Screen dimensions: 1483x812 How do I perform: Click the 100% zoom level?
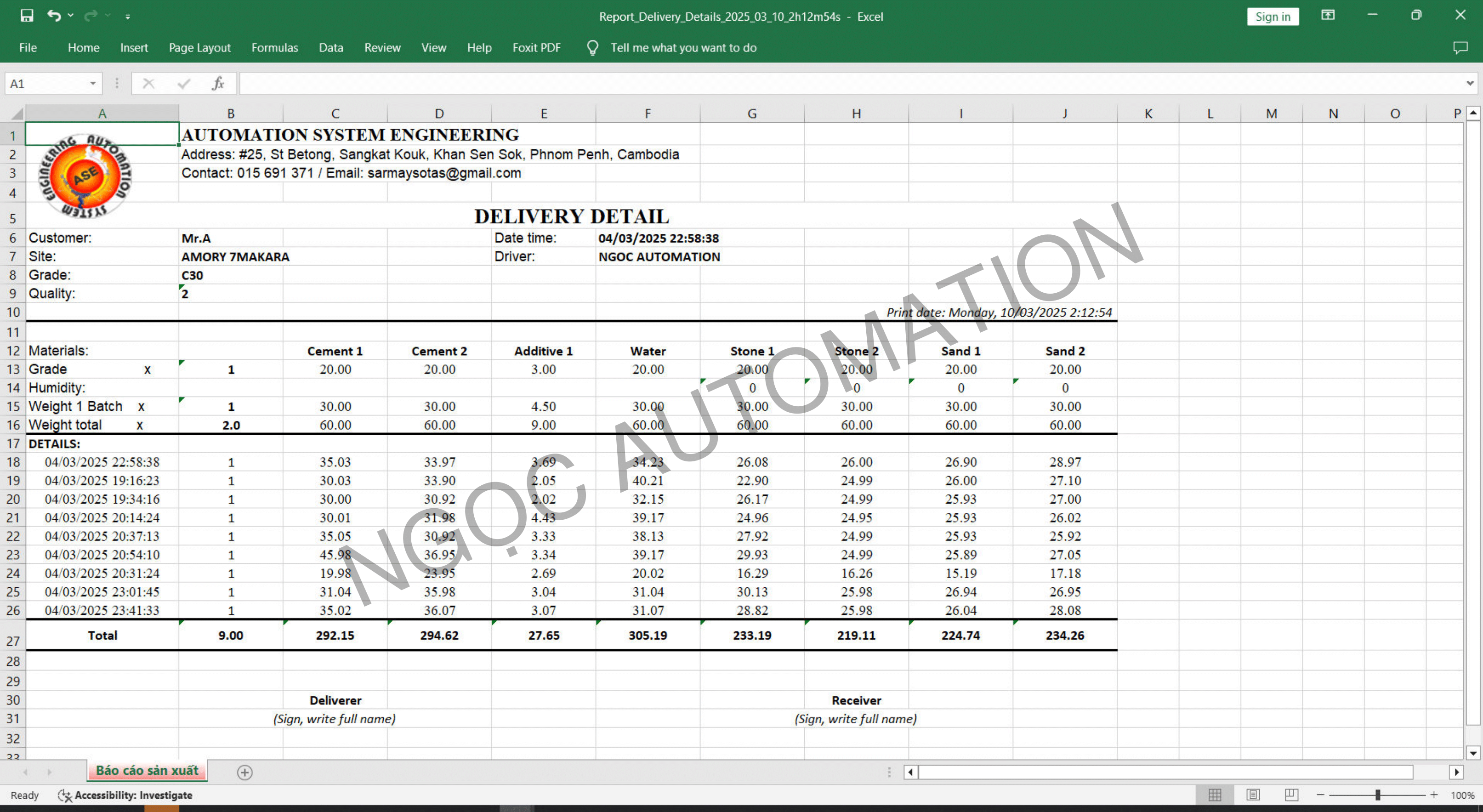coord(1462,795)
